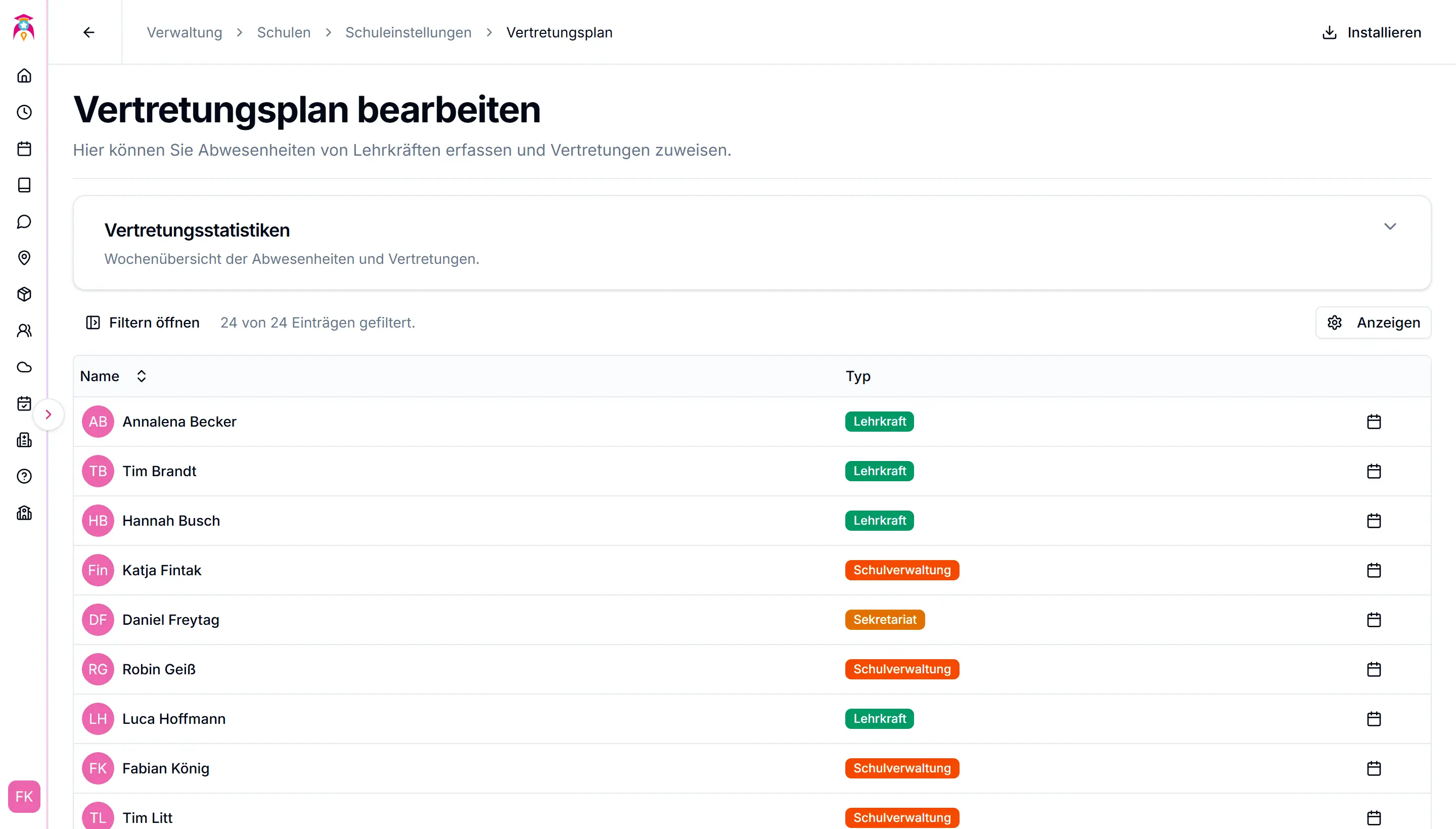Image resolution: width=1456 pixels, height=829 pixels.
Task: Select the clock/timetable icon in sidebar
Action: pyautogui.click(x=24, y=112)
